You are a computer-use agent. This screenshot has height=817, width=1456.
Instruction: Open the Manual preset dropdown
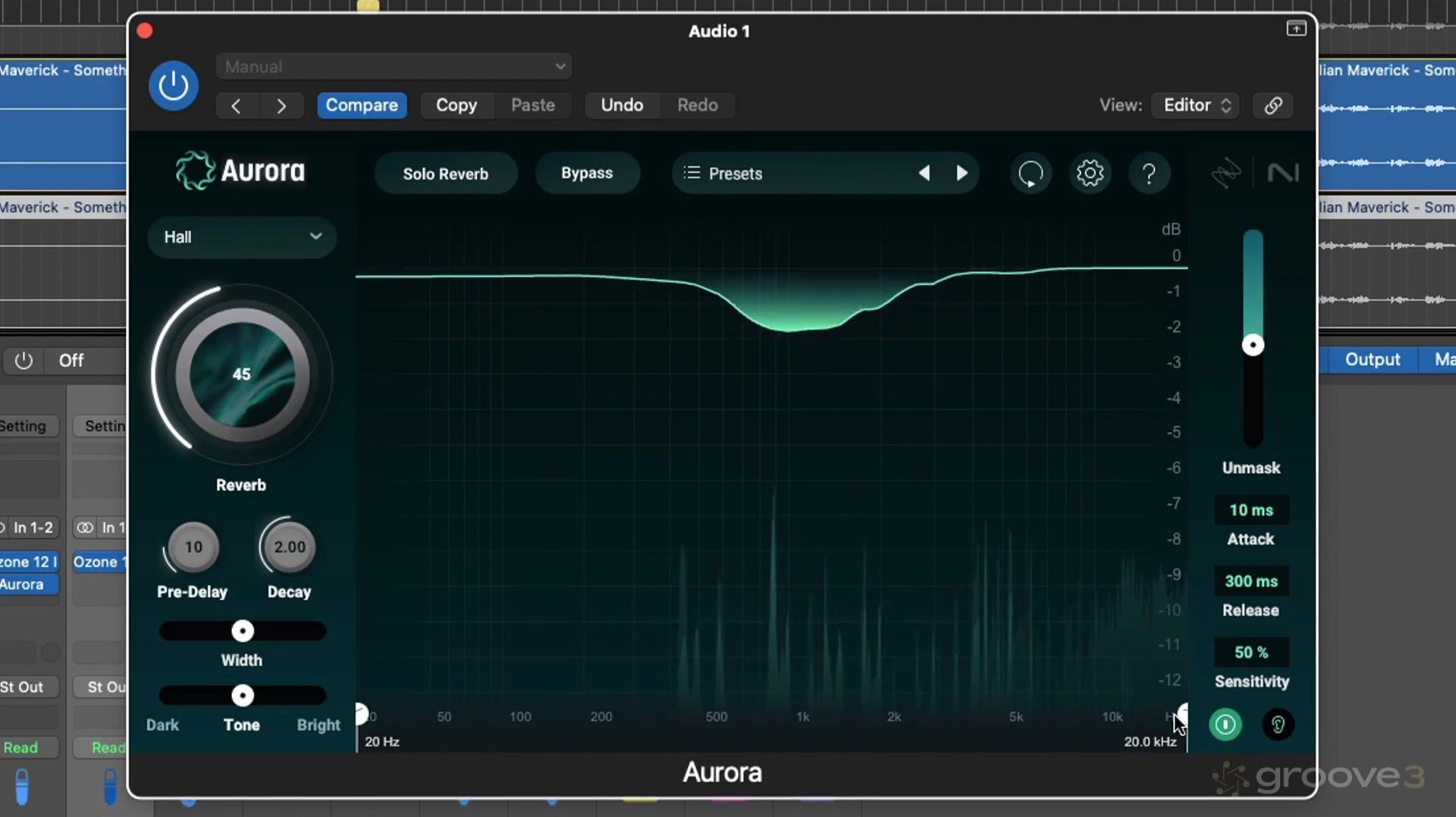[394, 67]
